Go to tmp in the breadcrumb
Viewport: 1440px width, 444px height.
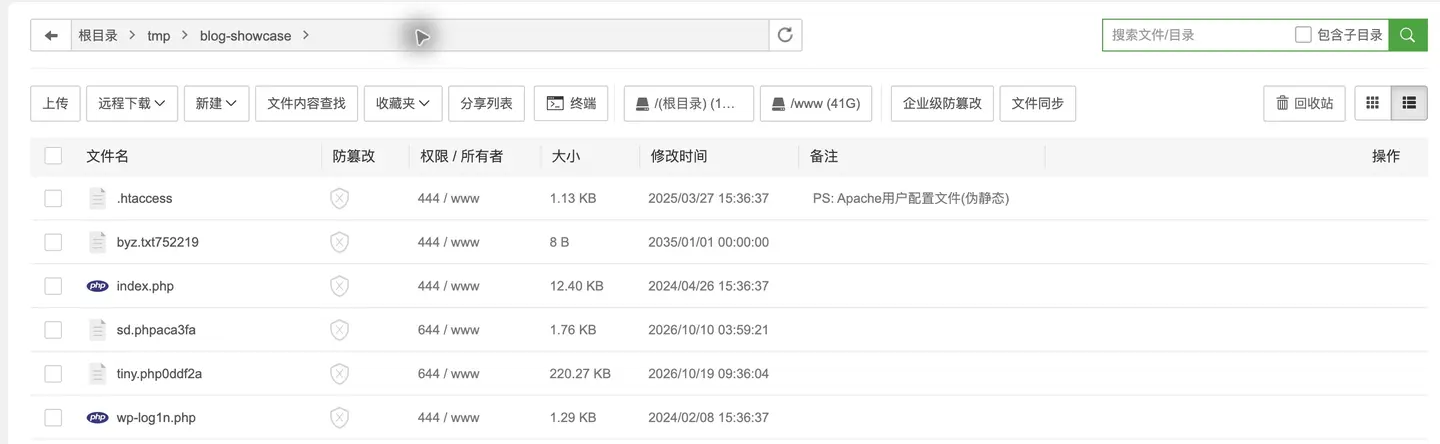coord(159,36)
